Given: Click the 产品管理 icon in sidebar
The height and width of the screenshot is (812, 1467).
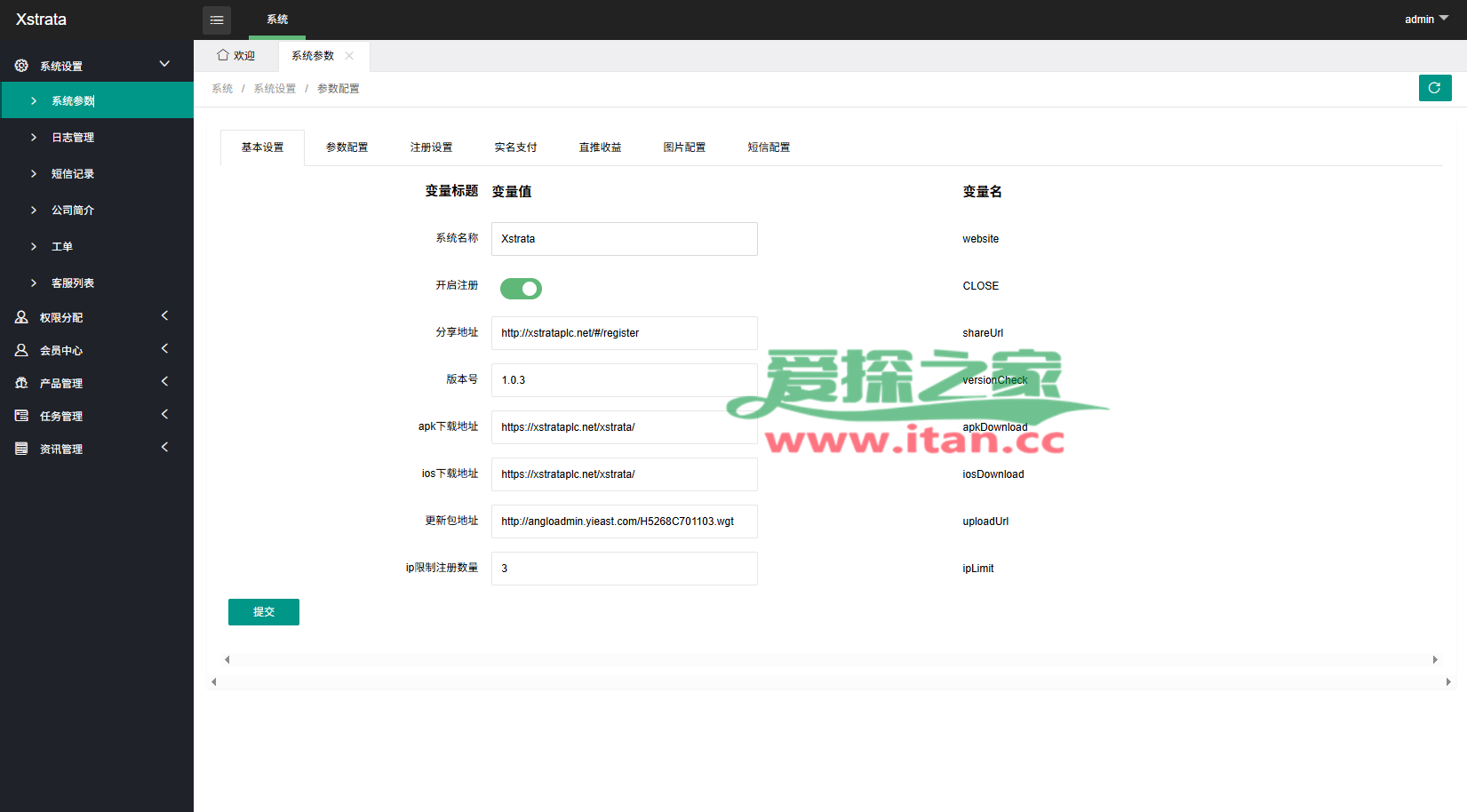Looking at the screenshot, I should click(21, 383).
